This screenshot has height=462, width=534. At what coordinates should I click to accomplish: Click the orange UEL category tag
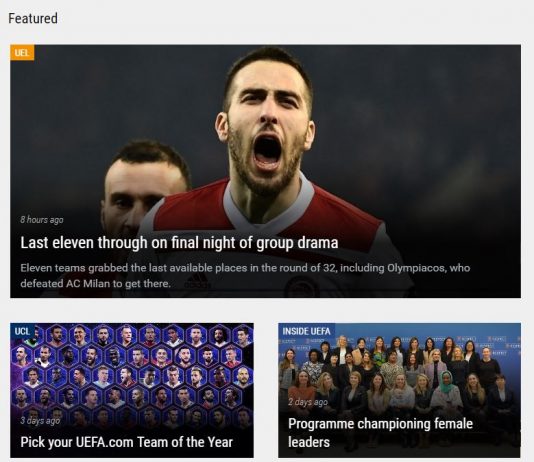click(x=22, y=53)
